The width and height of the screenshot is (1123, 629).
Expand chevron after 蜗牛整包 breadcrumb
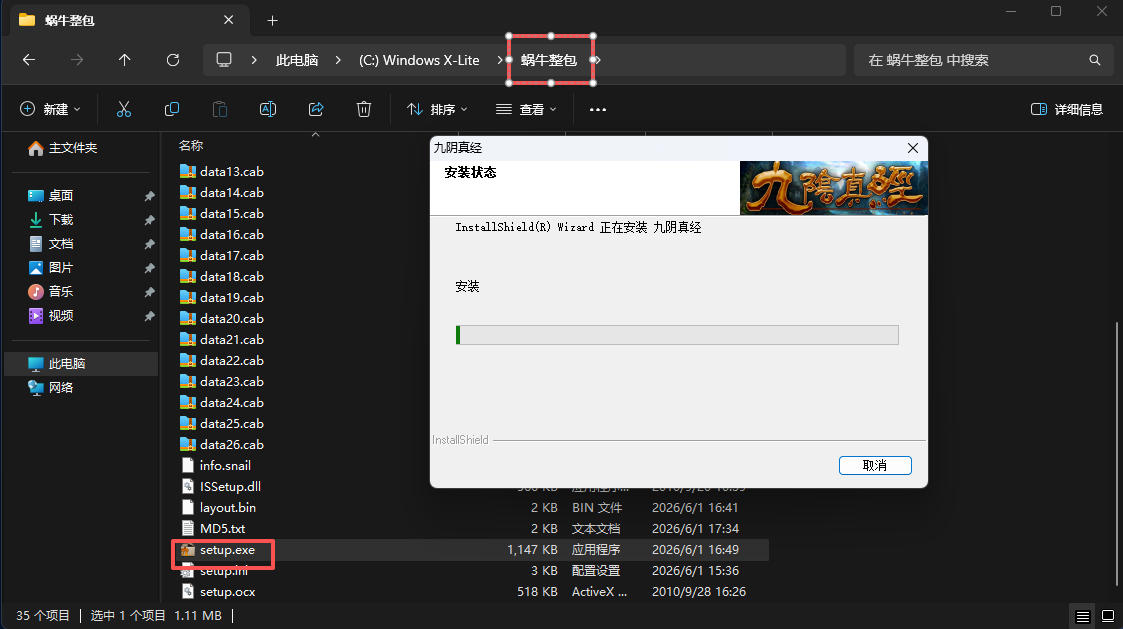click(x=596, y=60)
